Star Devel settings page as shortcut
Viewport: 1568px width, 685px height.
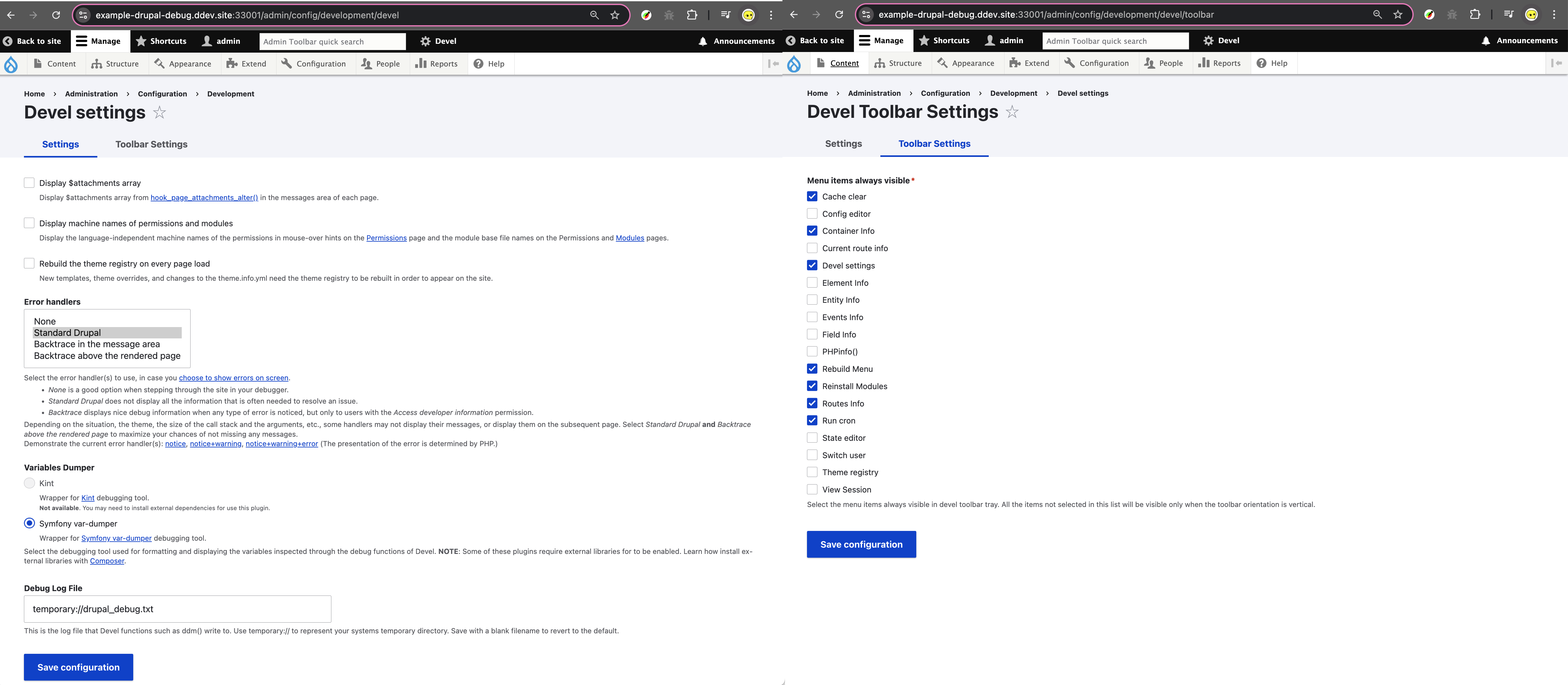click(x=159, y=113)
